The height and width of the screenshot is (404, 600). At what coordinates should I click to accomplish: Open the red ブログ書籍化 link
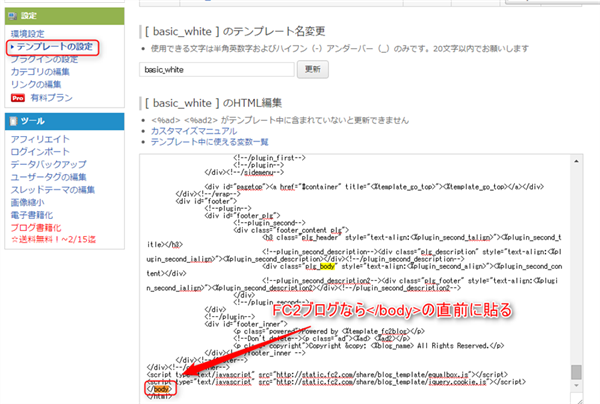pos(36,228)
